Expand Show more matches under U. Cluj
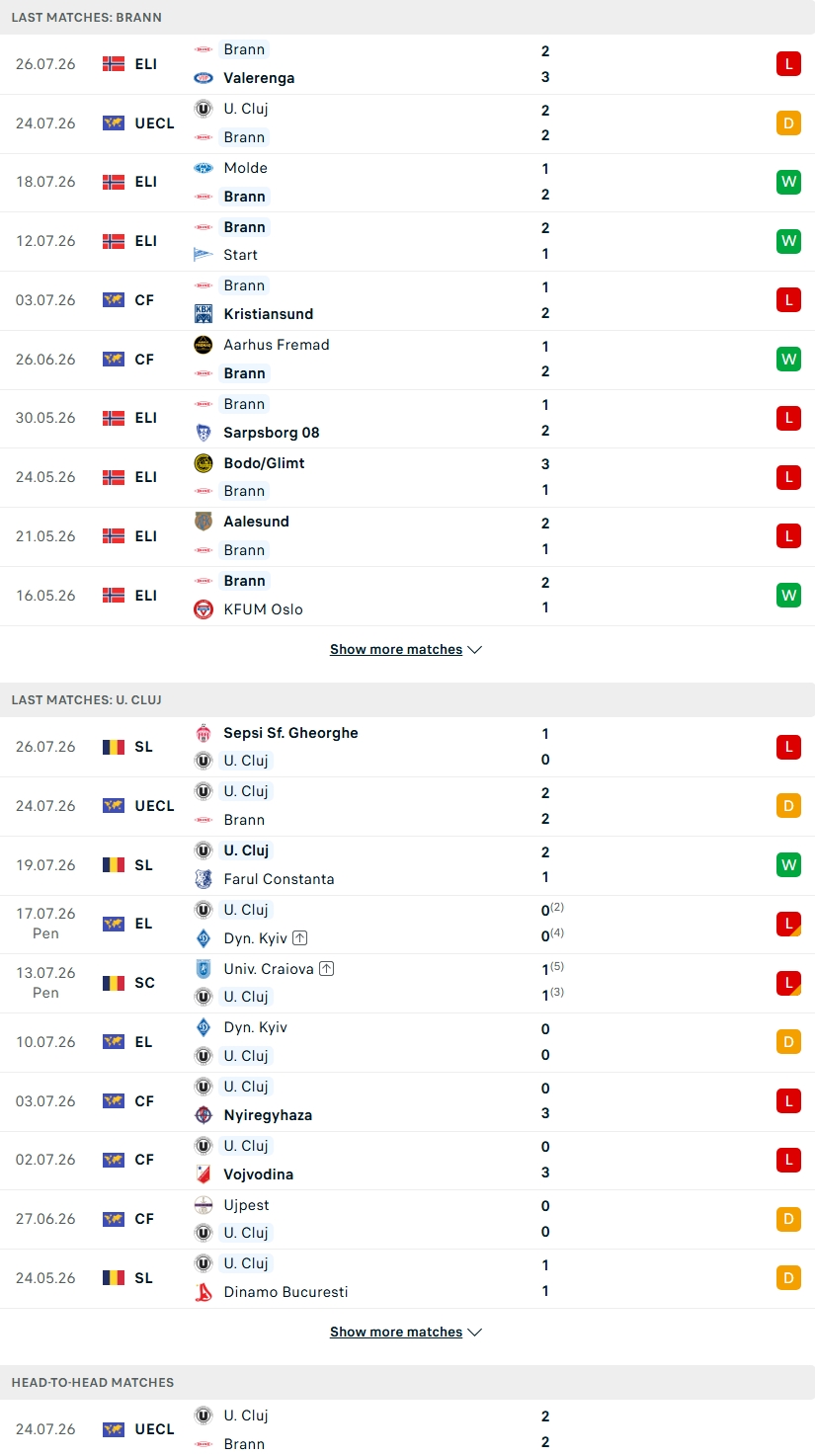The image size is (815, 1456). pos(406,1332)
